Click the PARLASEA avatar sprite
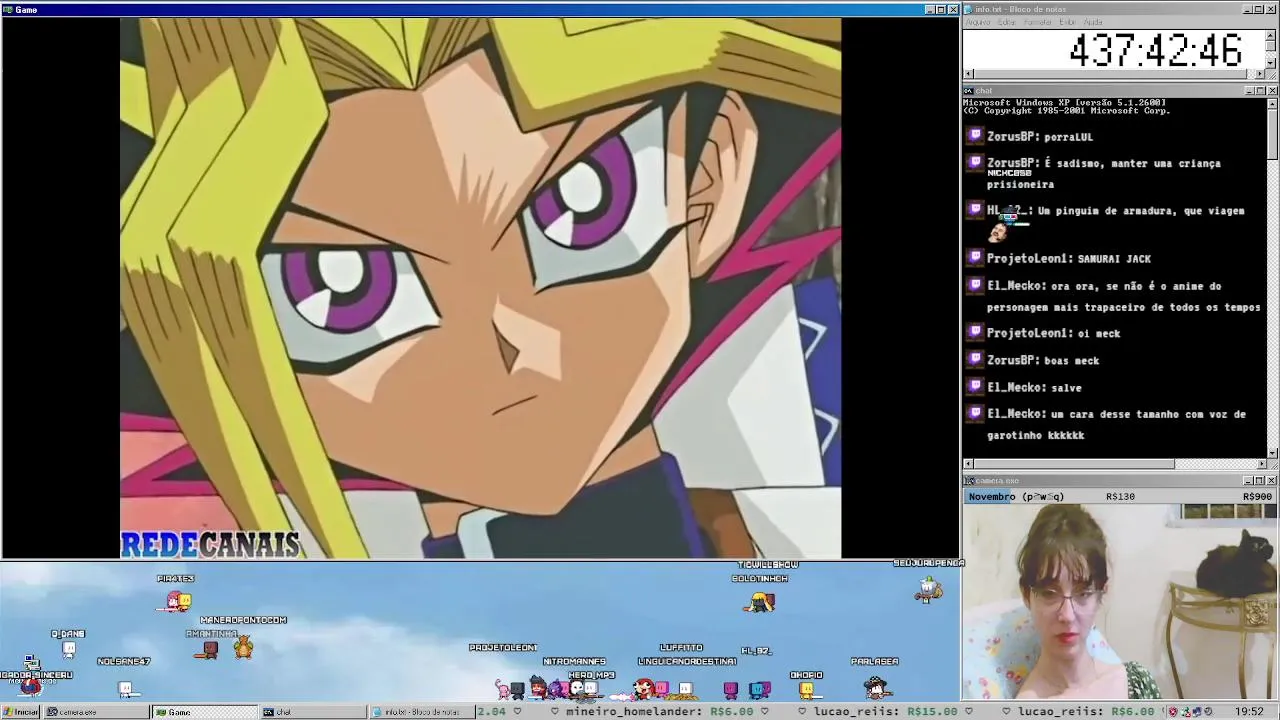Screen dimensions: 1280x720 tap(876, 686)
